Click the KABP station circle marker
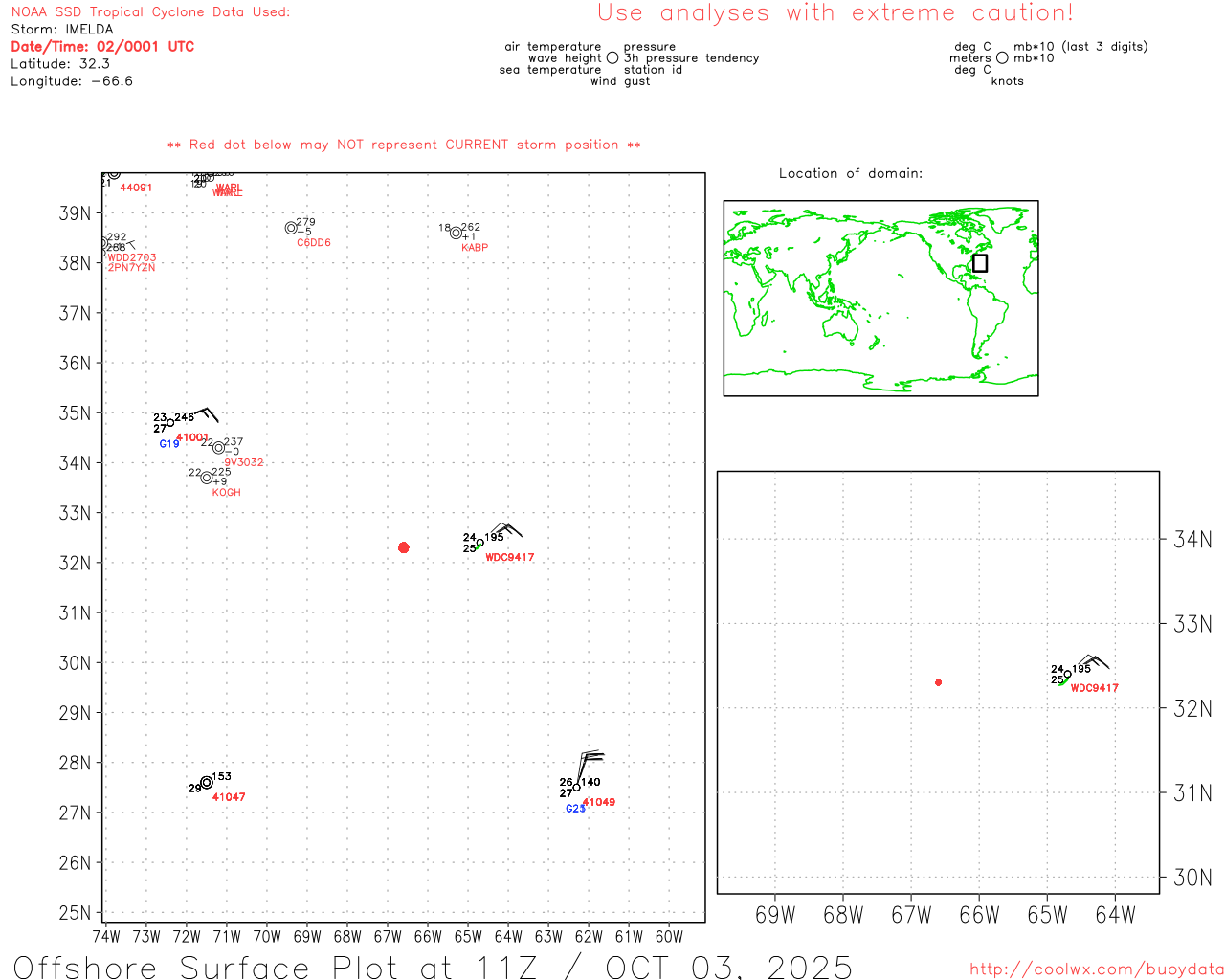The height and width of the screenshot is (980, 1225). tap(456, 233)
